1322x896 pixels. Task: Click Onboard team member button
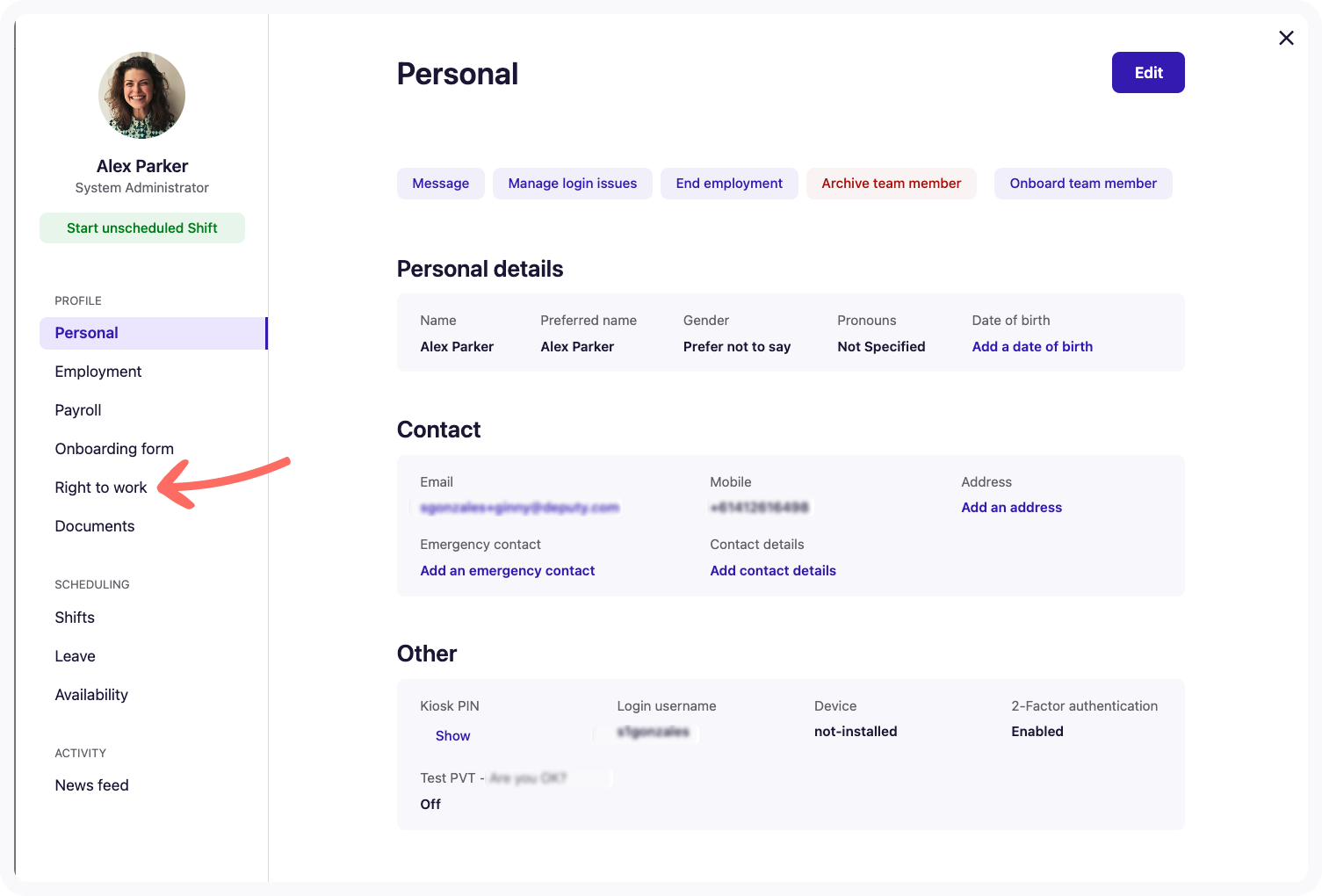click(1082, 184)
